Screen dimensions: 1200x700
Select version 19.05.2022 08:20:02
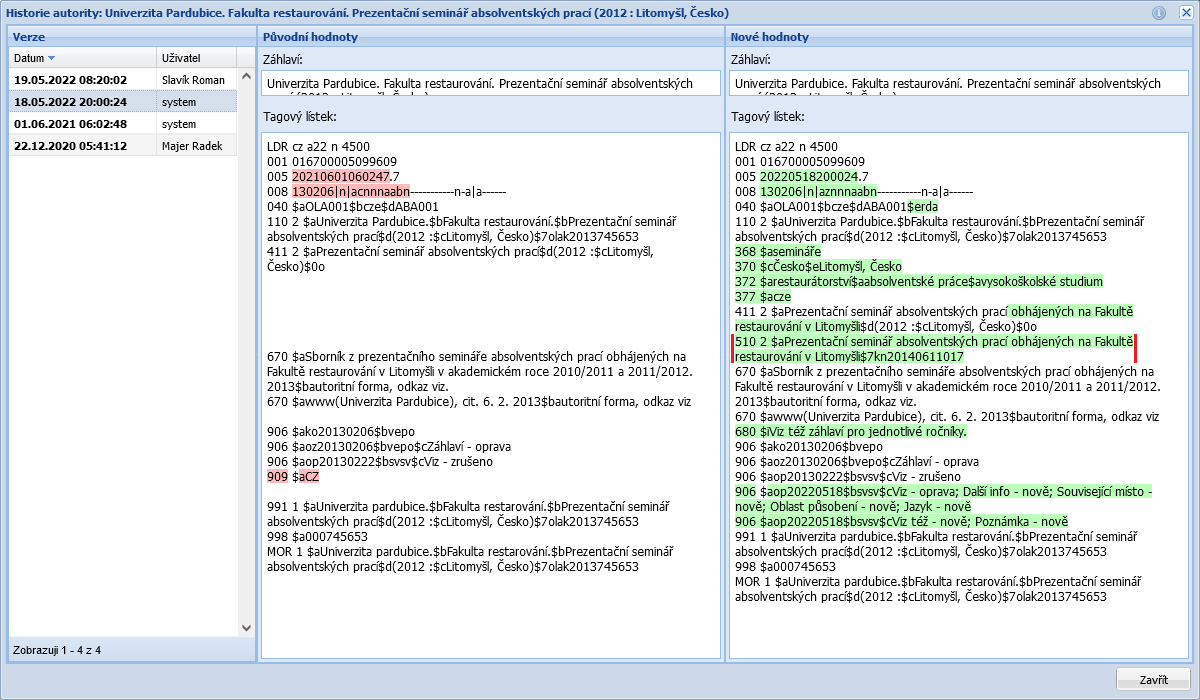pos(70,79)
